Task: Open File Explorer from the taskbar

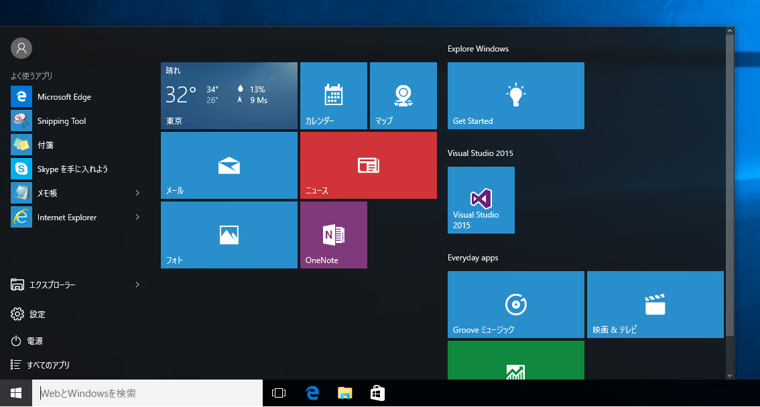Action: pyautogui.click(x=345, y=393)
